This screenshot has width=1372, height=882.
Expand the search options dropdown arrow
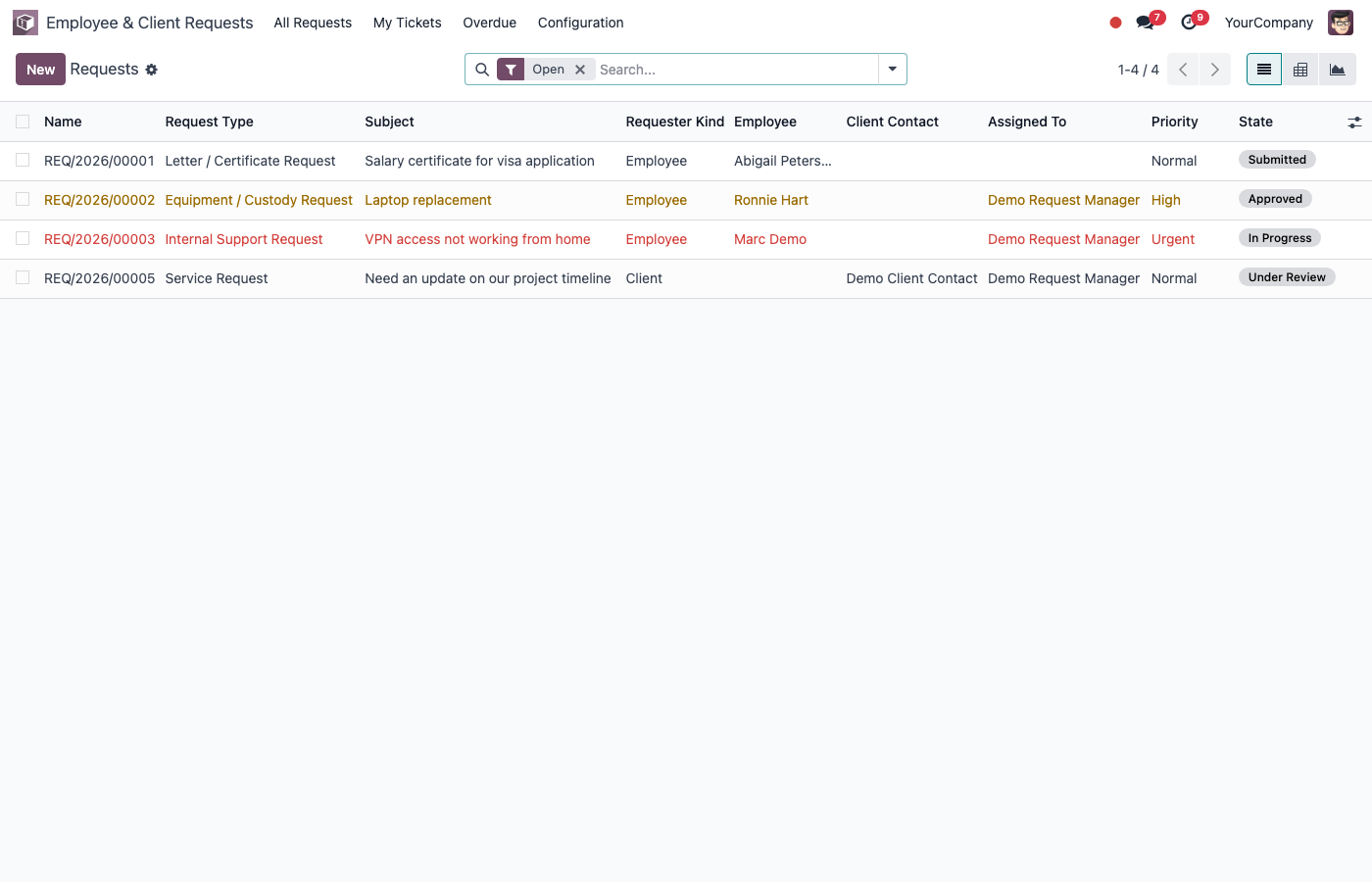(893, 70)
